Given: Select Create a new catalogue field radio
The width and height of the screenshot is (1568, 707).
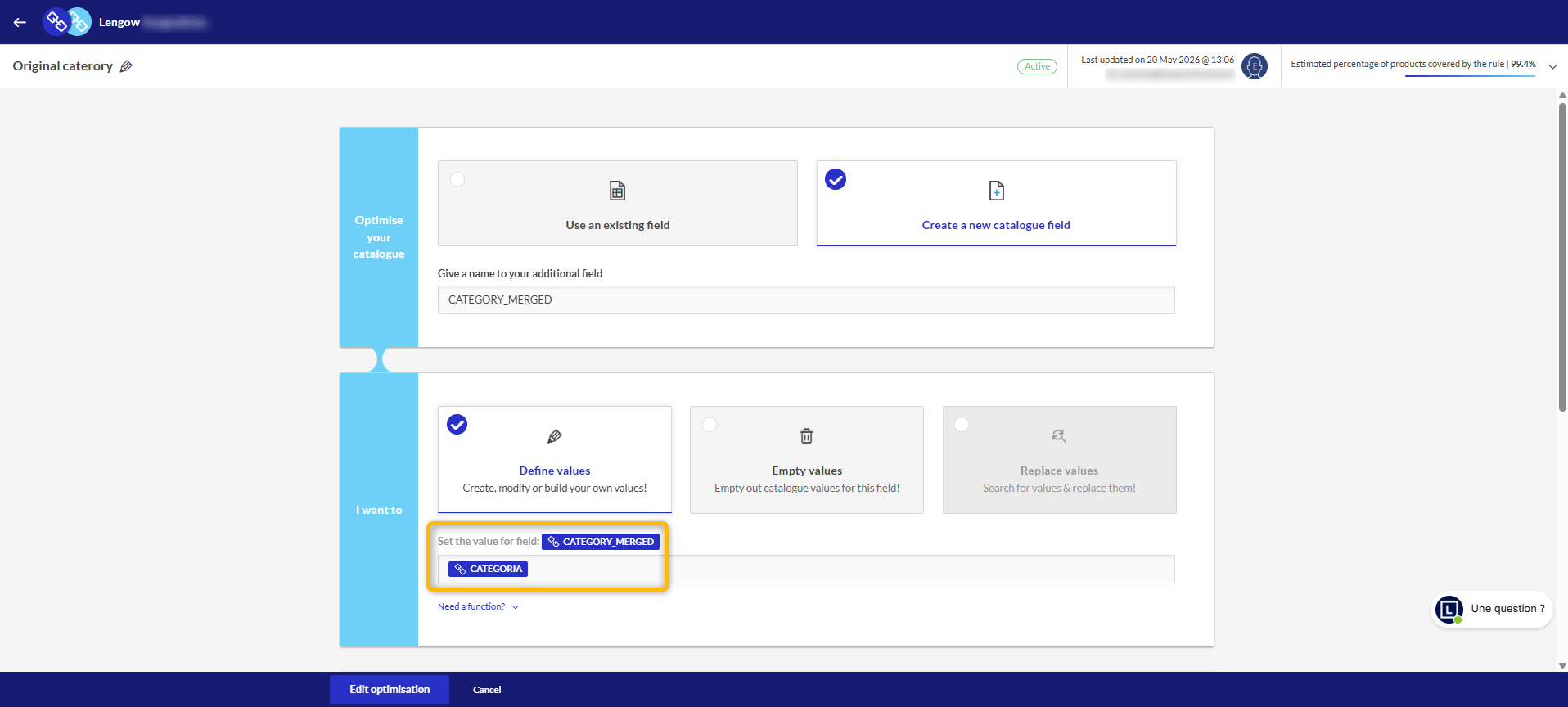Looking at the screenshot, I should pyautogui.click(x=836, y=179).
